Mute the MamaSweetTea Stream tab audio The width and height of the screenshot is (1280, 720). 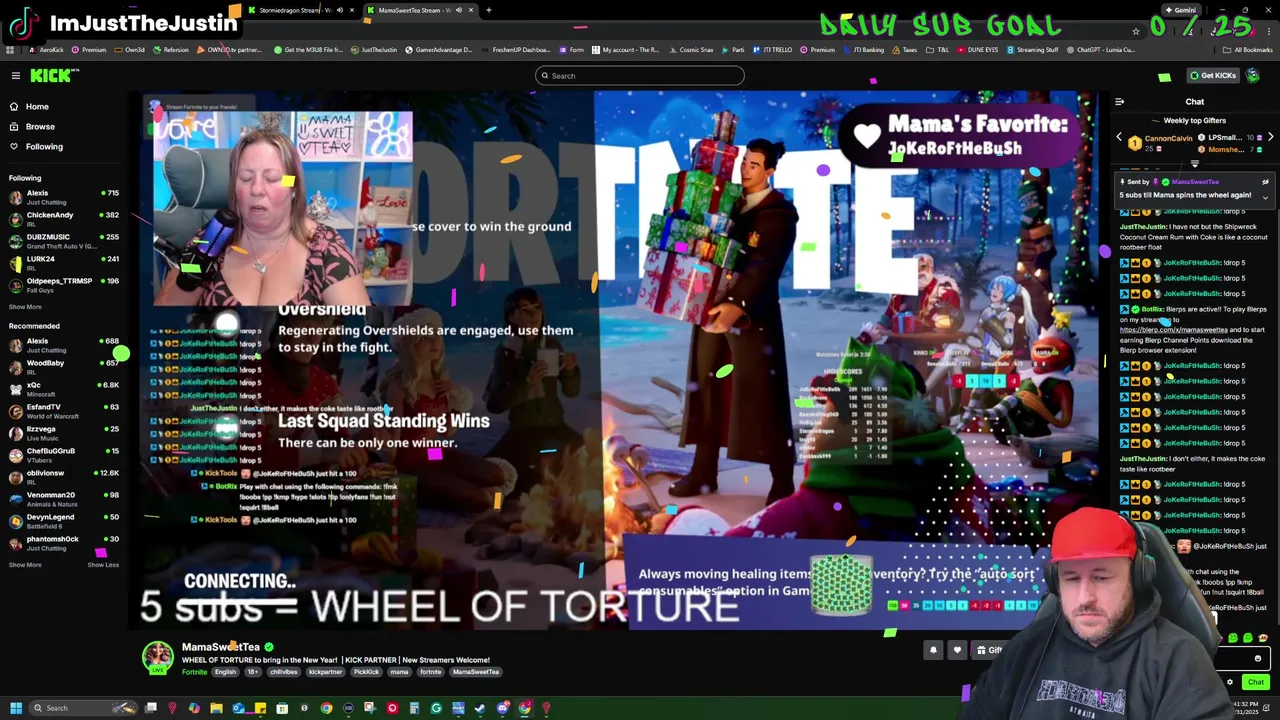[458, 10]
